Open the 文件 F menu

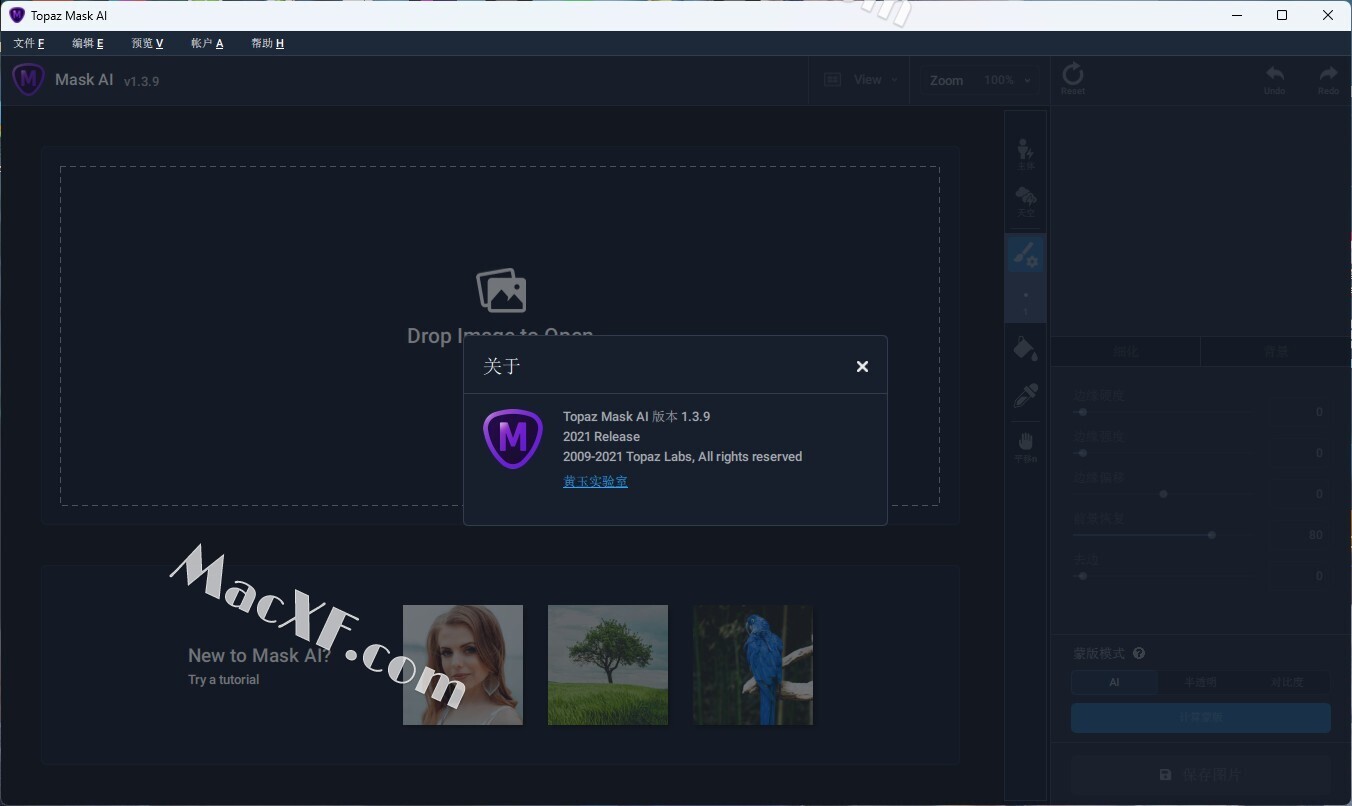(29, 43)
